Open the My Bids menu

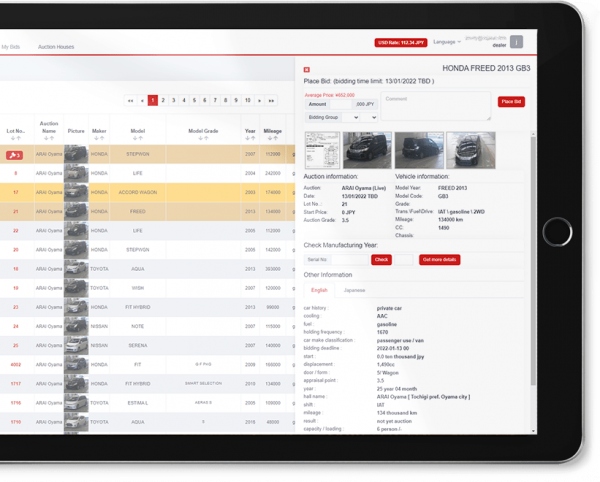click(x=10, y=47)
